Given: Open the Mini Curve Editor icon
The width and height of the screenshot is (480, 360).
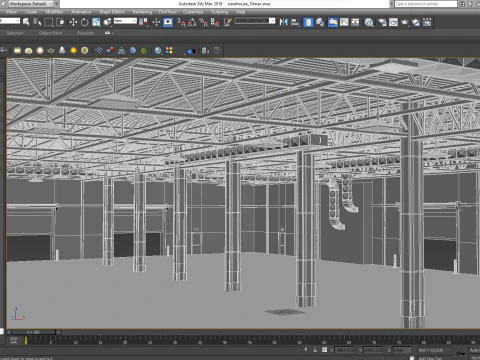Looking at the screenshot, I should (x=13, y=340).
